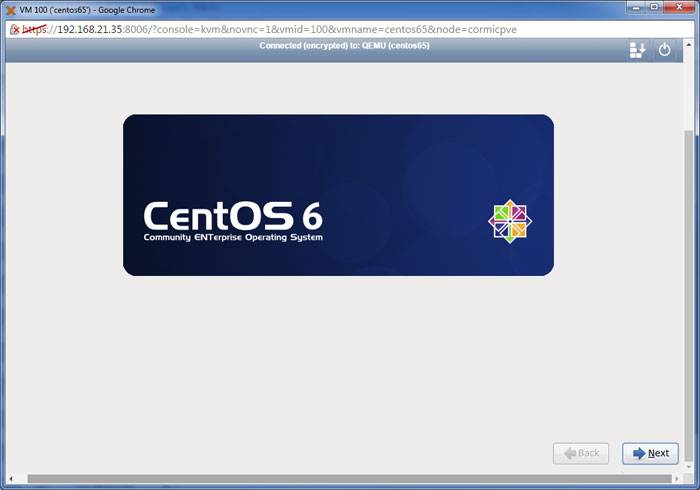Image resolution: width=700 pixels, height=490 pixels.
Task: Click 'Connected (encrypted) to: QEMU (centos65)' status text
Action: (344, 46)
